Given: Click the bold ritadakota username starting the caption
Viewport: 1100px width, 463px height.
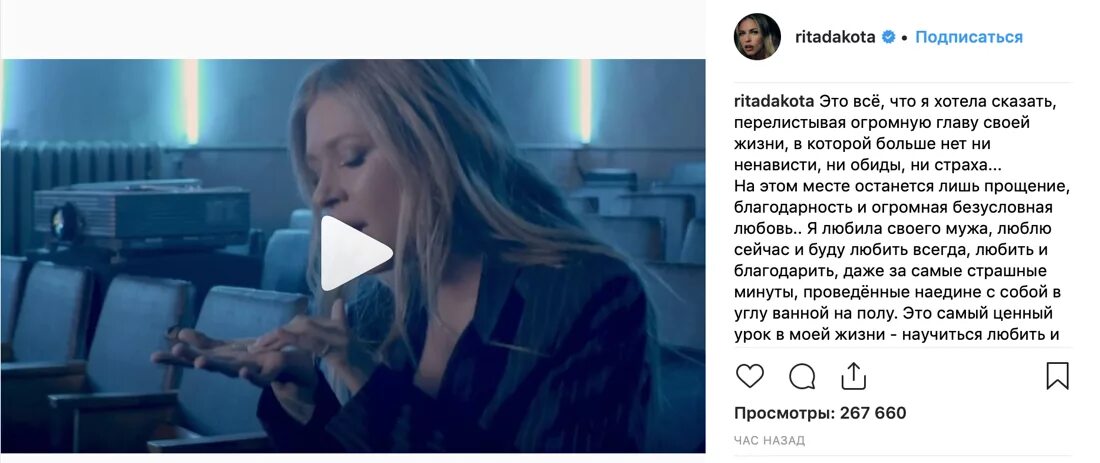Looking at the screenshot, I should click(774, 101).
